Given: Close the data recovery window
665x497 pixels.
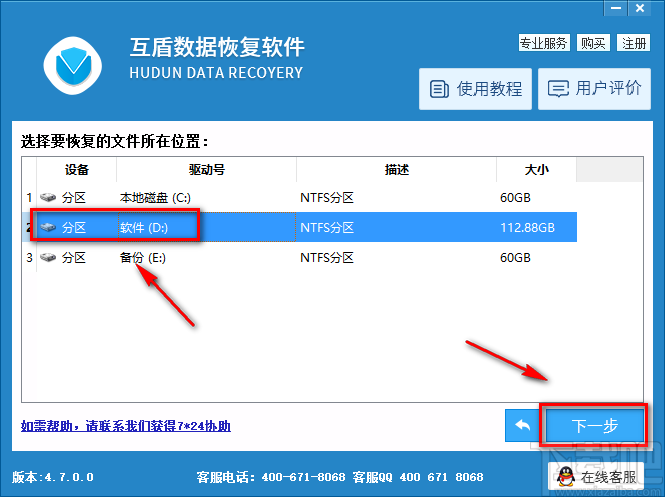Looking at the screenshot, I should point(640,8).
